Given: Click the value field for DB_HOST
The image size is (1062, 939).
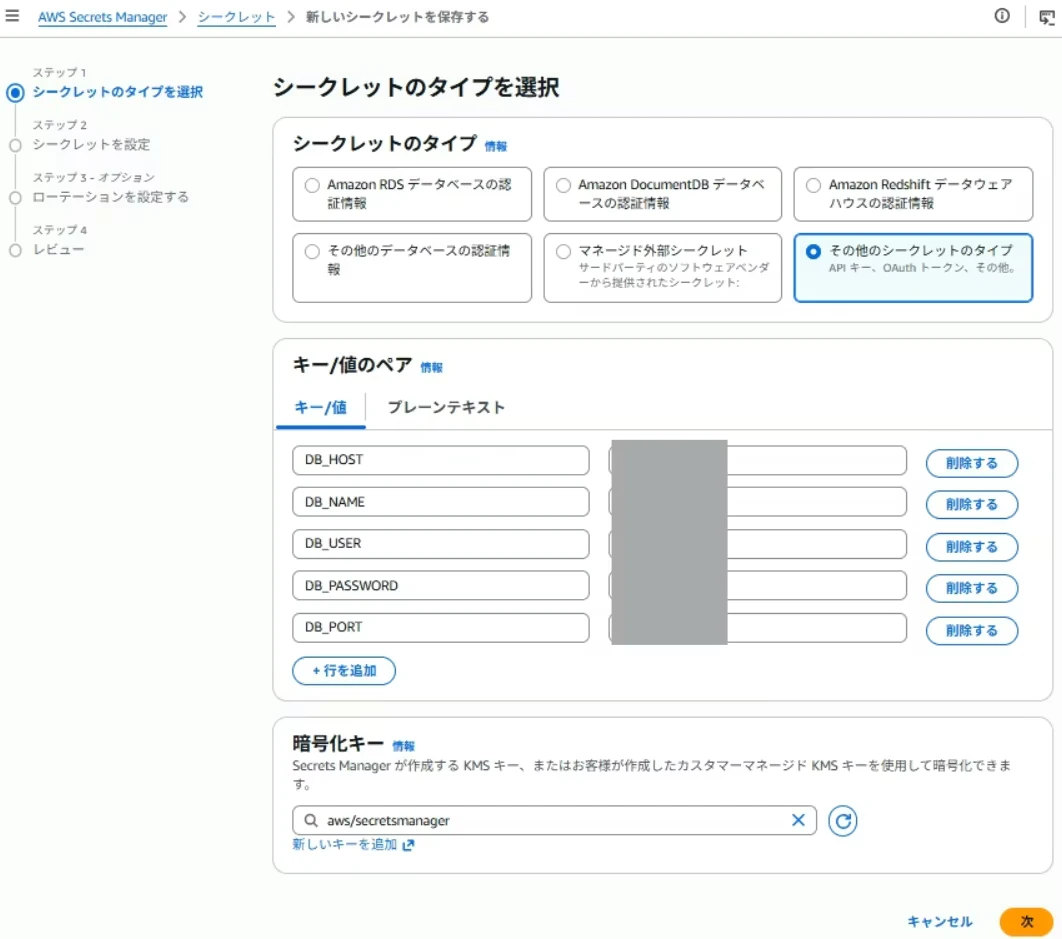Looking at the screenshot, I should pyautogui.click(x=758, y=460).
